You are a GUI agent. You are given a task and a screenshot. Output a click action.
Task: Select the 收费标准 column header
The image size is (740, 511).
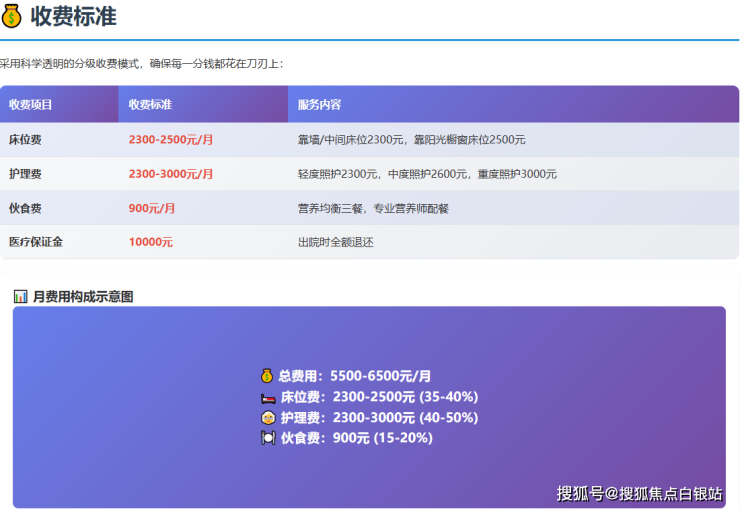[x=150, y=104]
